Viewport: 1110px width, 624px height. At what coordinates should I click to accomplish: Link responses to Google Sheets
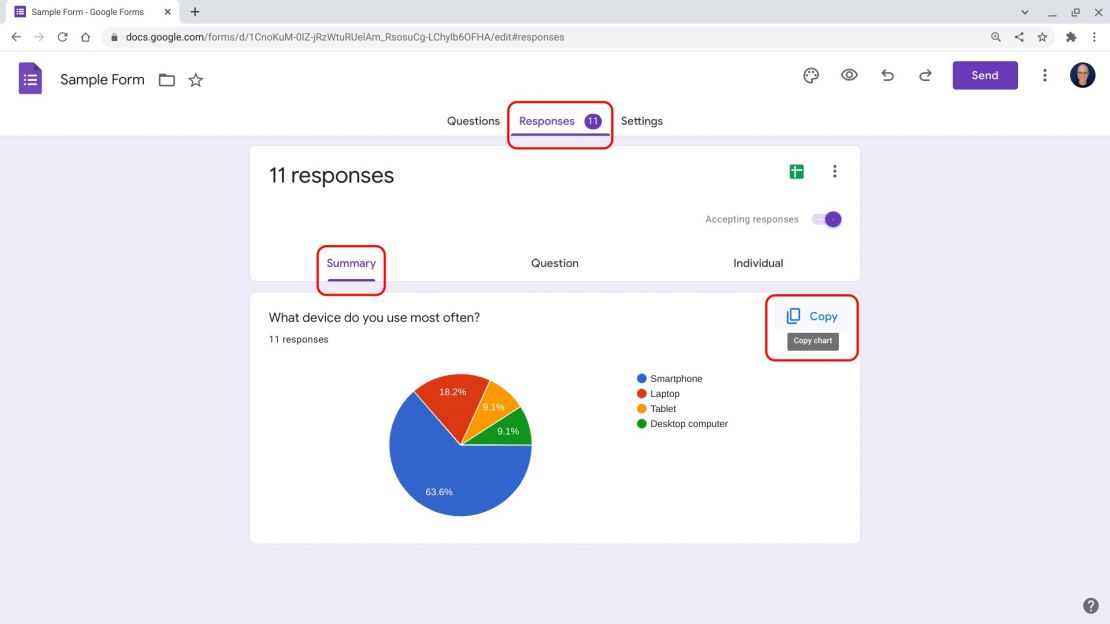[796, 171]
